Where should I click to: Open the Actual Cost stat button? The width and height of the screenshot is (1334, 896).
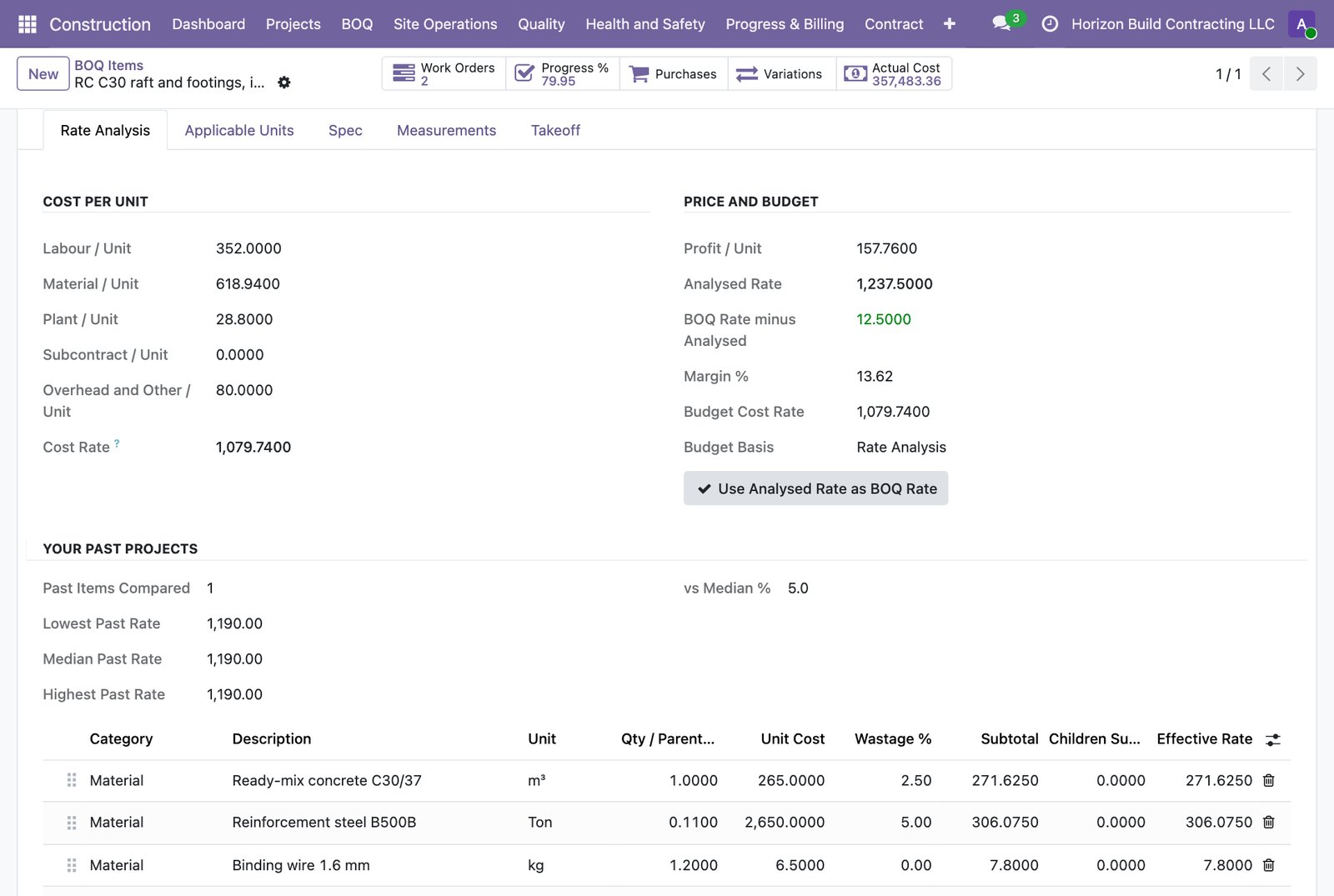pos(894,73)
